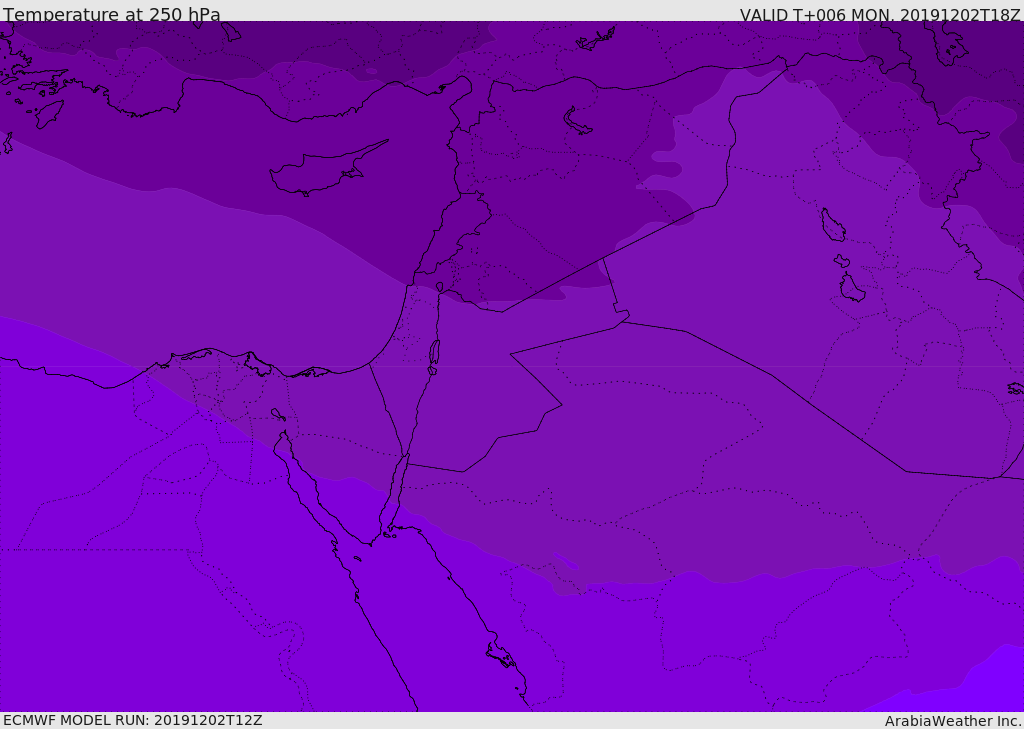Click the "ECMWF MODEL RUN: 20191202T12Z" text
Screen dimensions: 1024x729
tap(133, 720)
